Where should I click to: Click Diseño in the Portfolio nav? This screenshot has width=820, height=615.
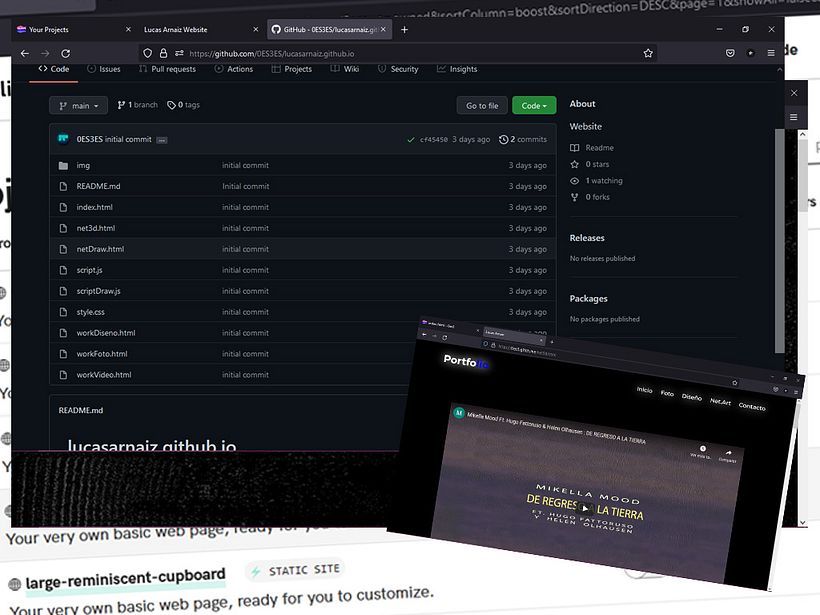point(691,397)
